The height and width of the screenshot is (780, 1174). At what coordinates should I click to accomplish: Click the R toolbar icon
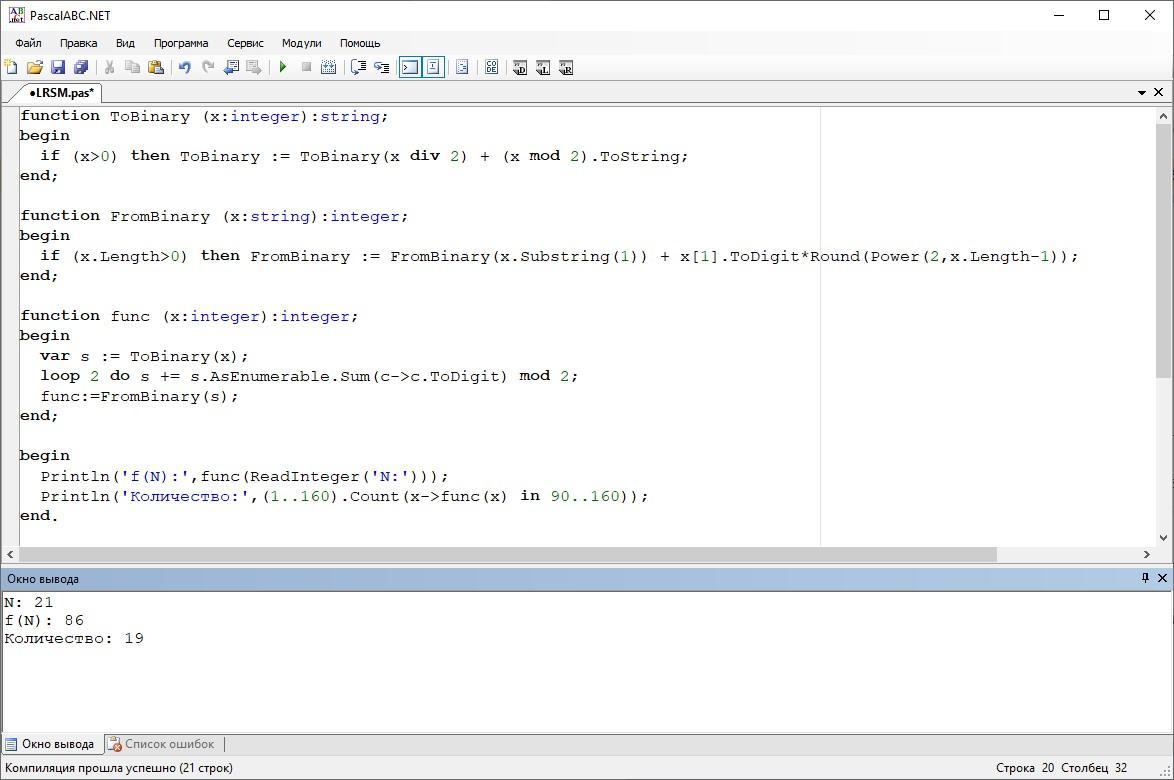[566, 67]
